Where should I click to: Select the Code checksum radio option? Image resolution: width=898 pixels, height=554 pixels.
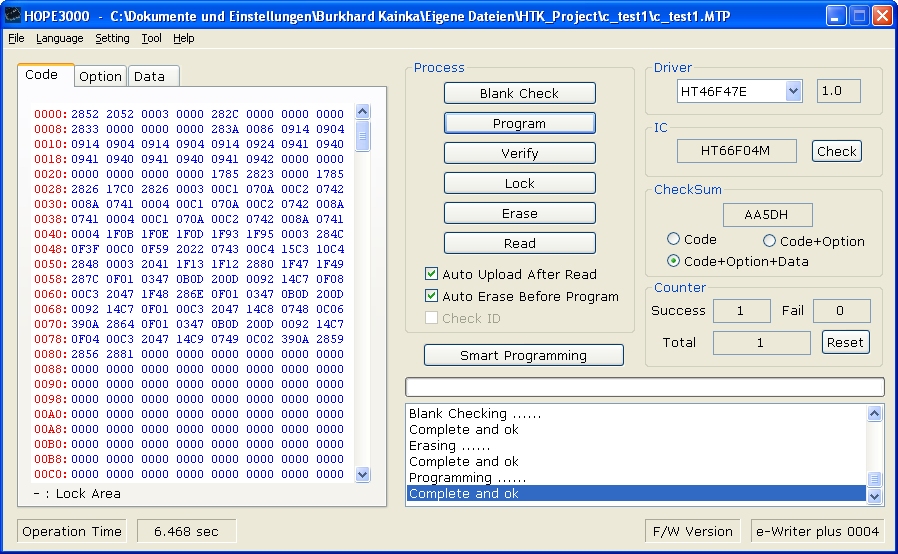674,240
